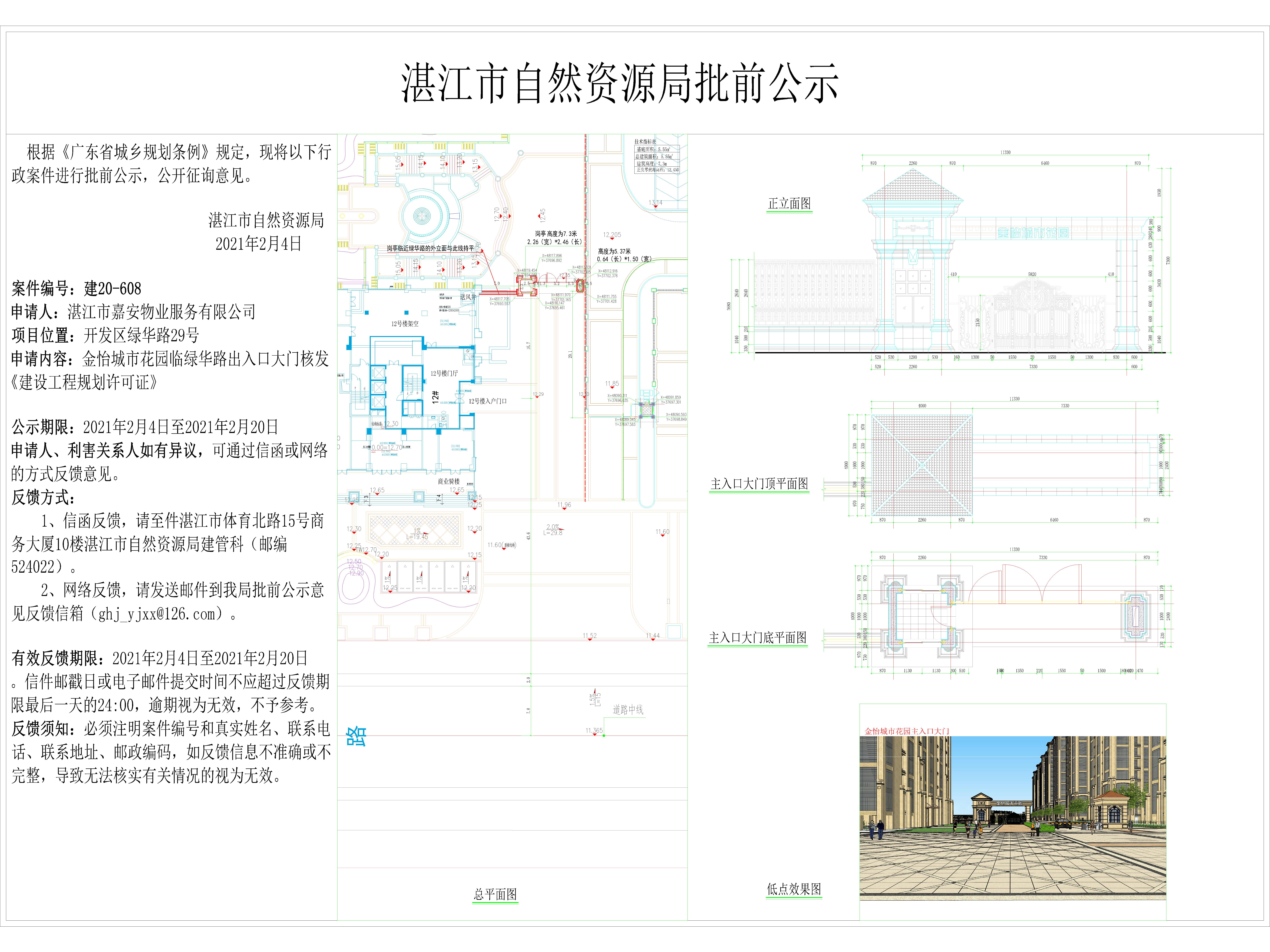1270x952 pixels.
Task: Click the red elevation marker at 11.85
Action: [612, 387]
